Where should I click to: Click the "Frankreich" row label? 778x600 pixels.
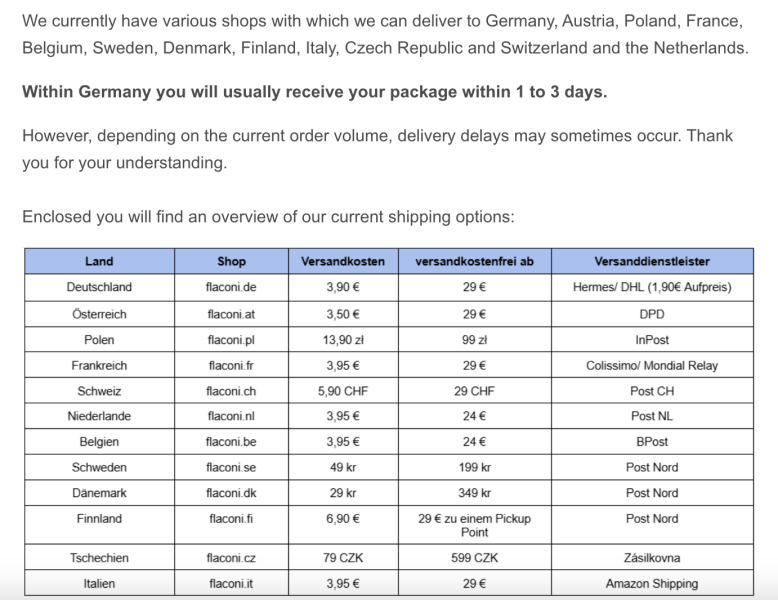[x=99, y=366]
